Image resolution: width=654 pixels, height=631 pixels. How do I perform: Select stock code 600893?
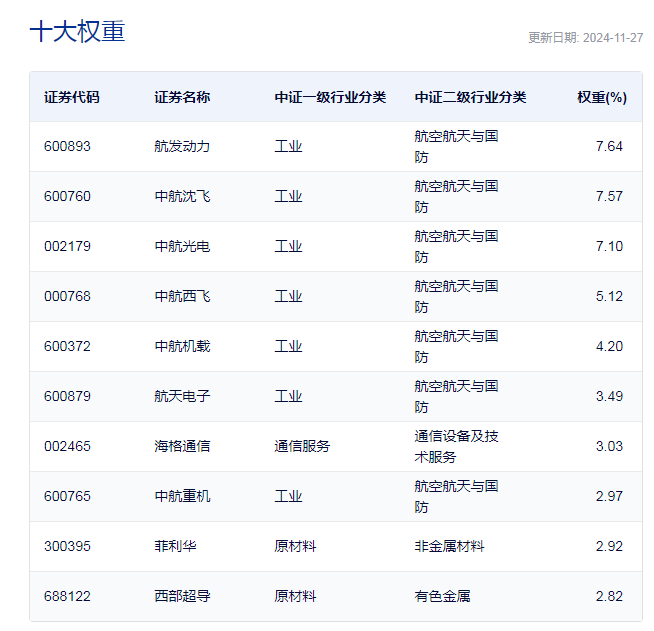click(x=67, y=146)
